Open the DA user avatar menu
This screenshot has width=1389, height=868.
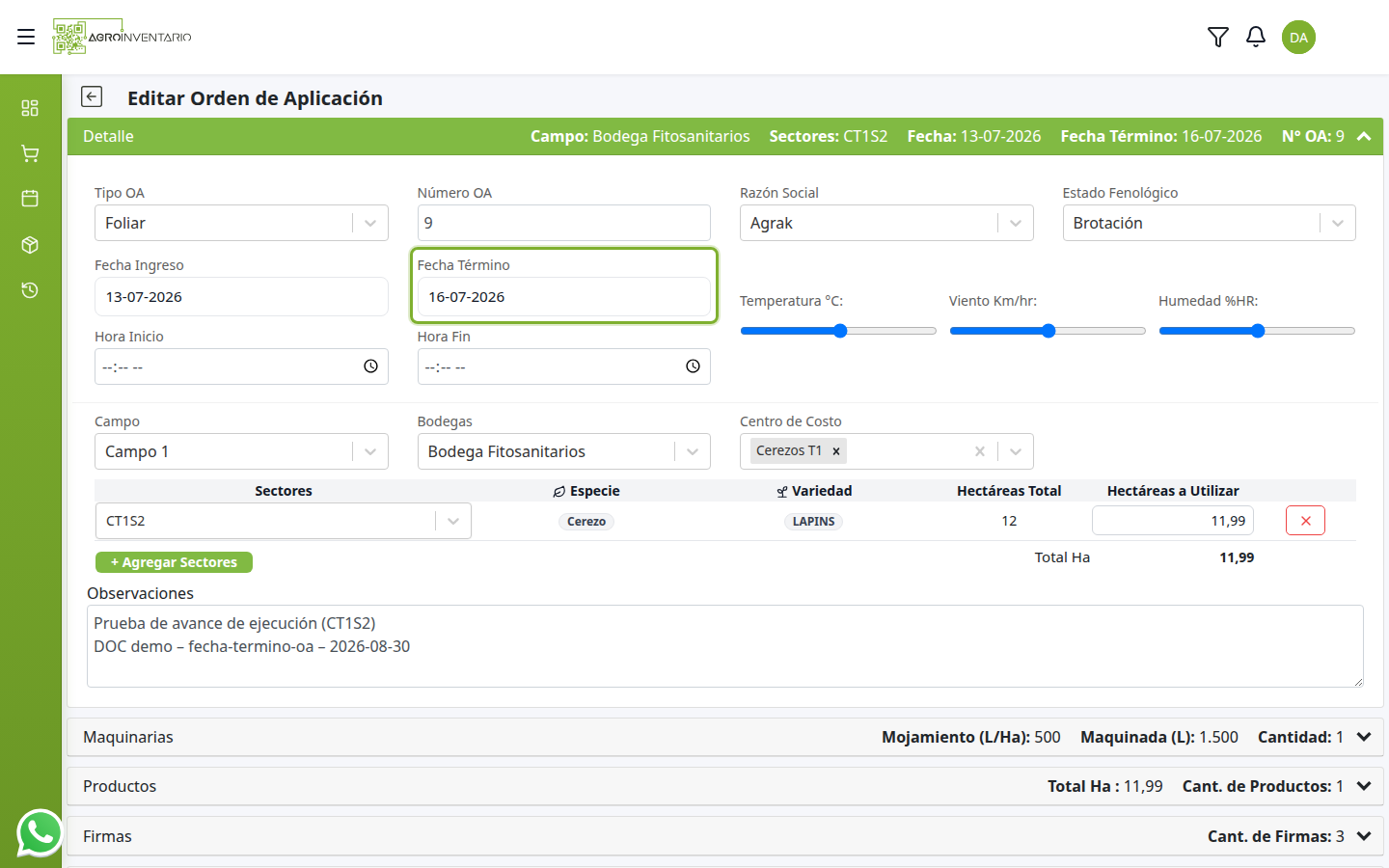point(1298,37)
